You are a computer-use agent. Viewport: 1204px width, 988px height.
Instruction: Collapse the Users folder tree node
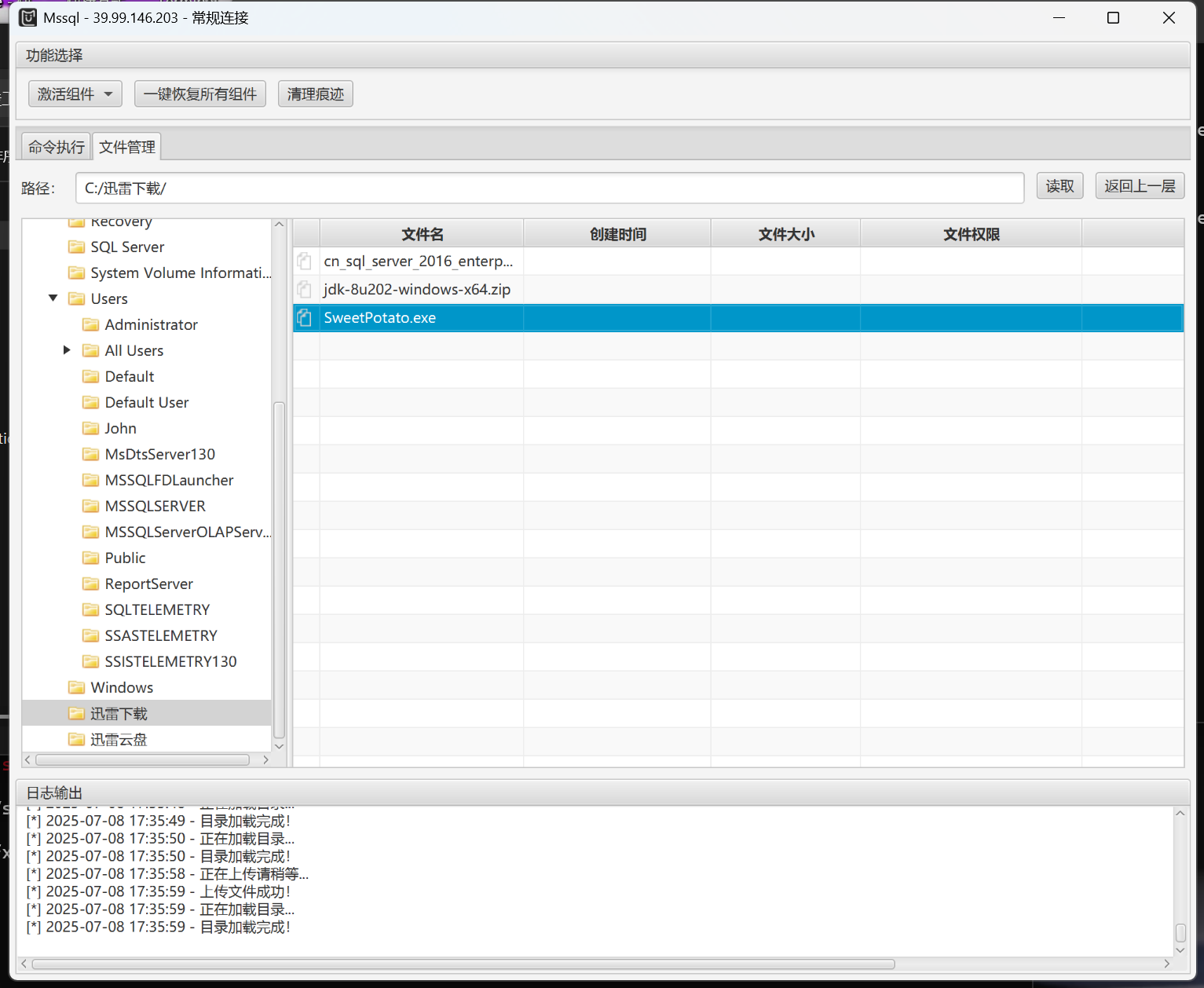pos(53,298)
